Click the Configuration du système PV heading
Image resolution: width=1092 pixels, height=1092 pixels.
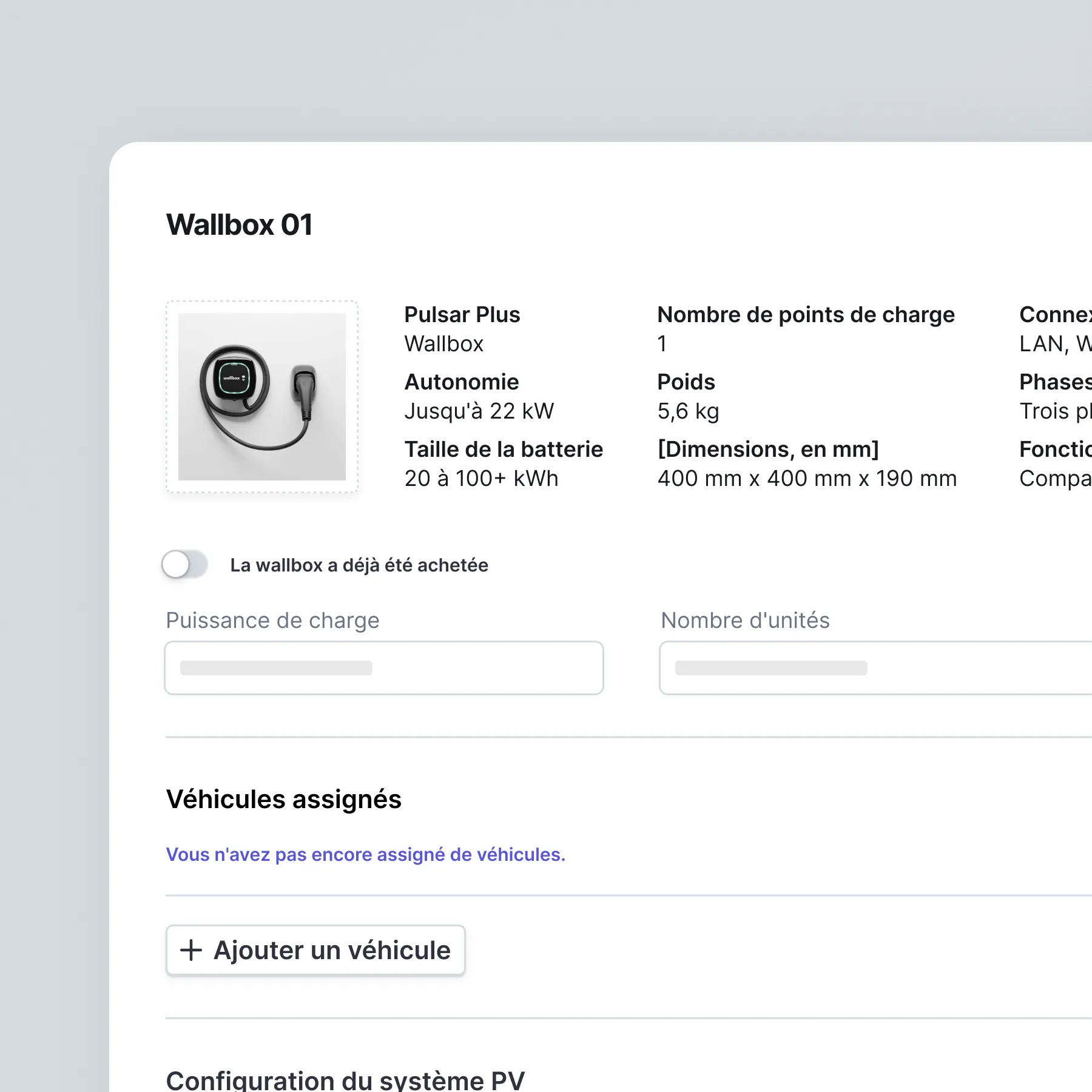(345, 1080)
